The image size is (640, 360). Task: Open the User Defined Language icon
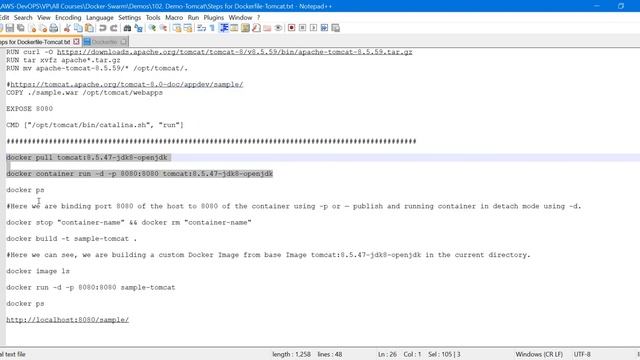(x=234, y=28)
